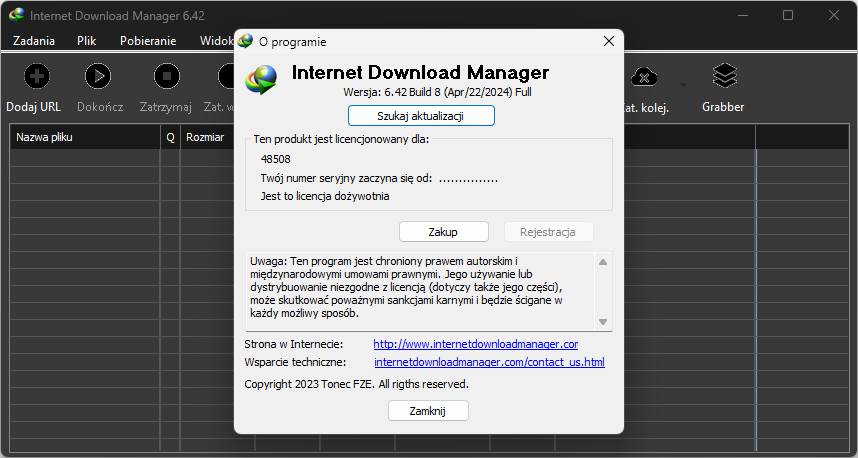
Task: Click the Q column header
Action: [x=170, y=137]
